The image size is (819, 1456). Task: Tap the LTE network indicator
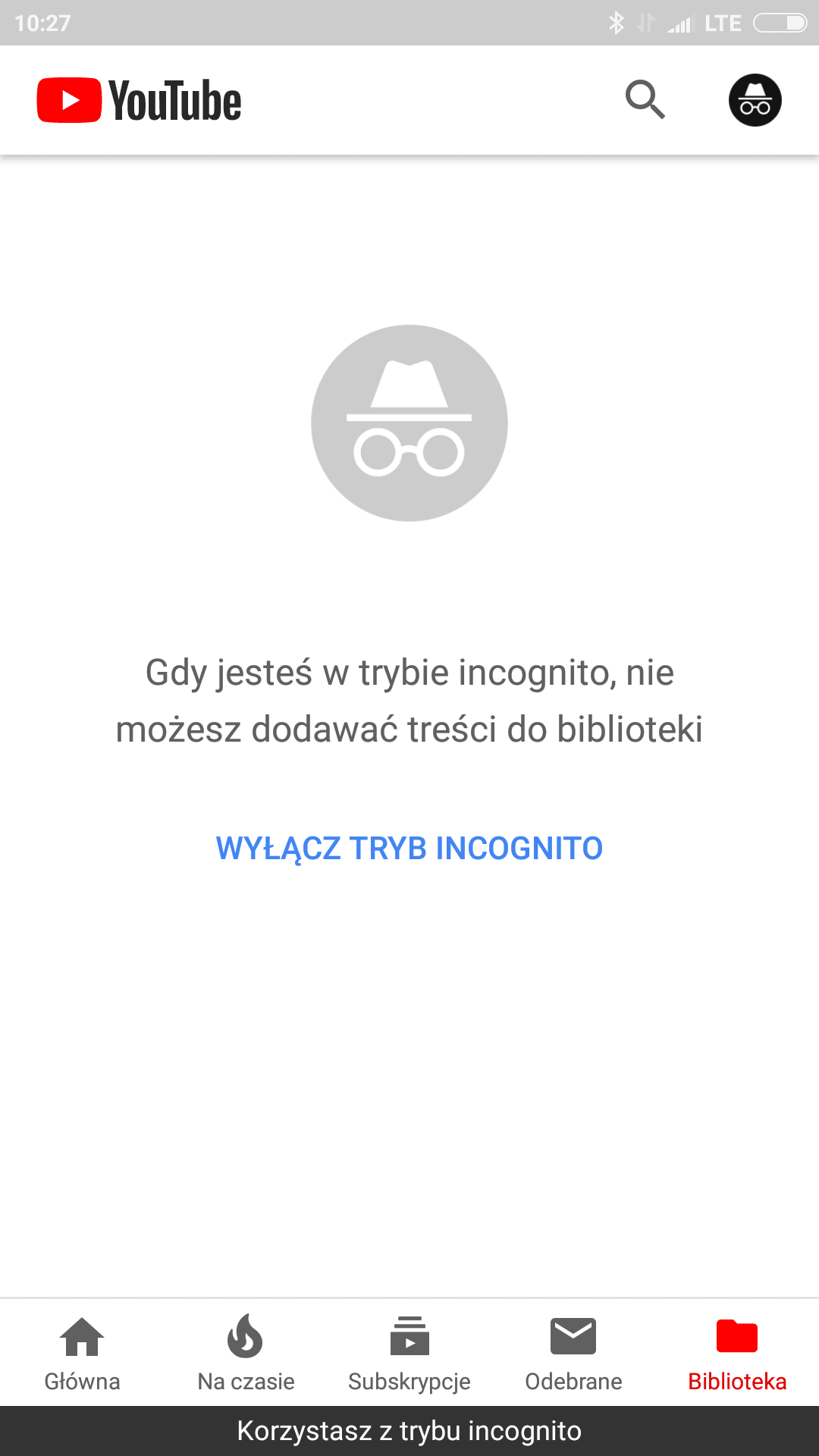[723, 24]
